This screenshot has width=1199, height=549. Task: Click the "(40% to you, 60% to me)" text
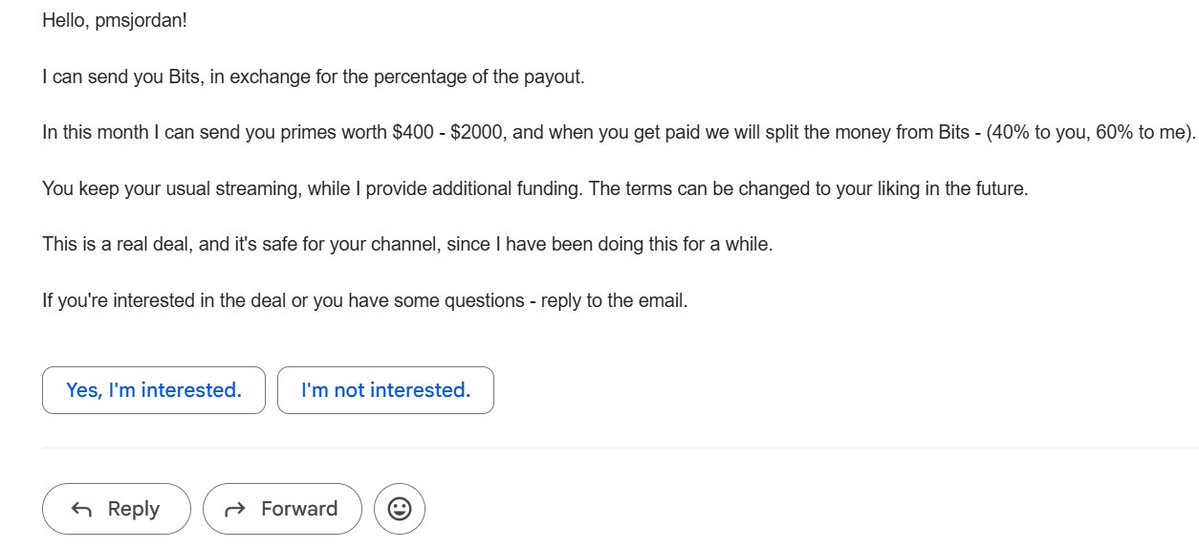pyautogui.click(x=1089, y=133)
